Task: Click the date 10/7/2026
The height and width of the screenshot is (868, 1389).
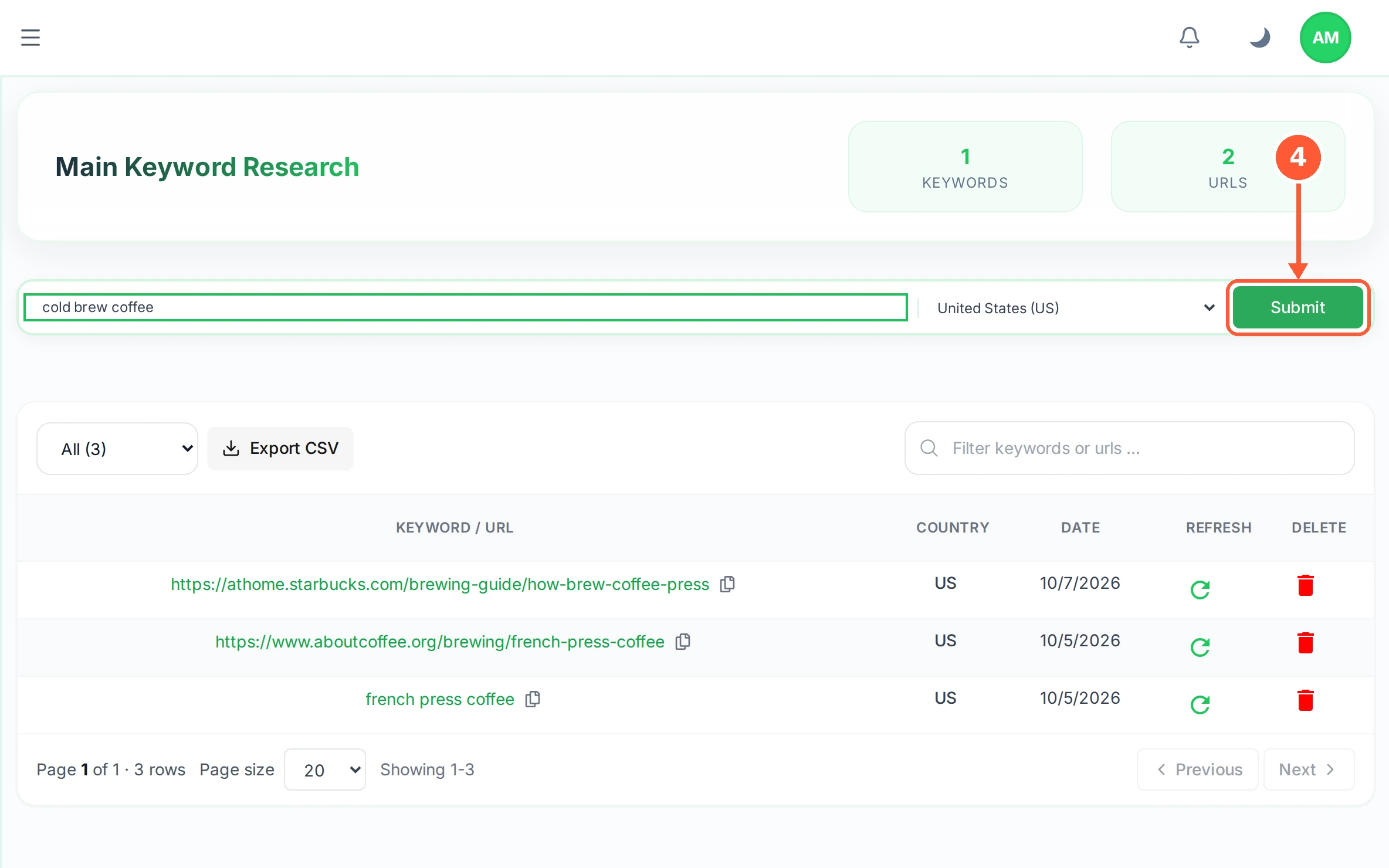Action: click(1080, 583)
